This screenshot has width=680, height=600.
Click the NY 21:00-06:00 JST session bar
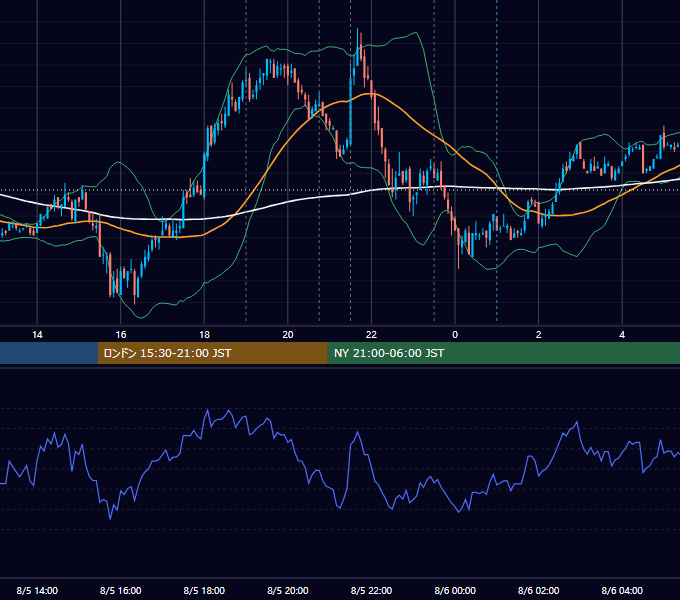point(503,353)
